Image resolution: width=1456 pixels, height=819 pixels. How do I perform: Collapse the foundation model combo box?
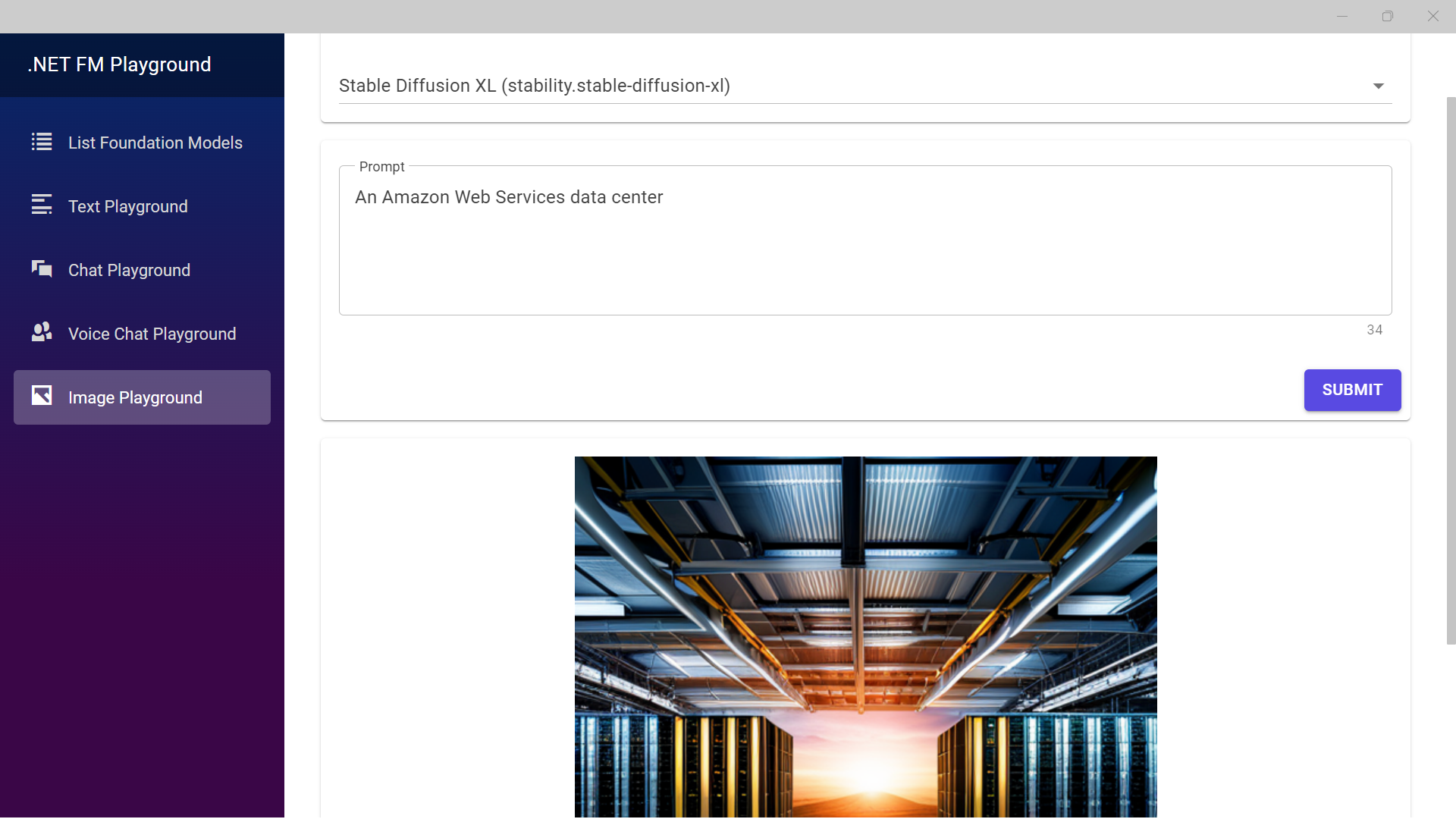tap(1378, 86)
